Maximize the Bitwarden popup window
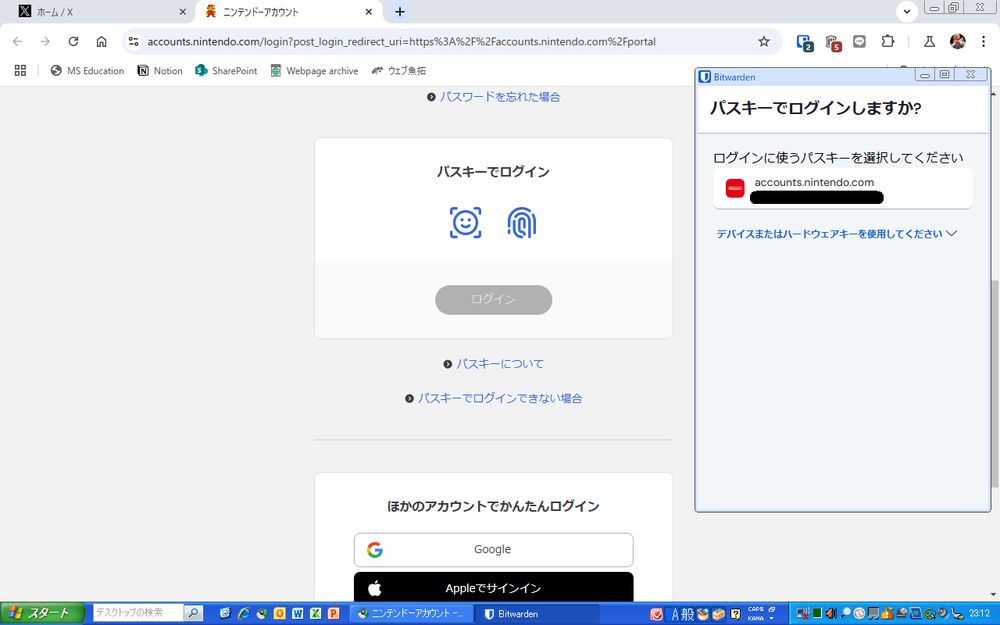This screenshot has width=1000, height=625. (945, 75)
